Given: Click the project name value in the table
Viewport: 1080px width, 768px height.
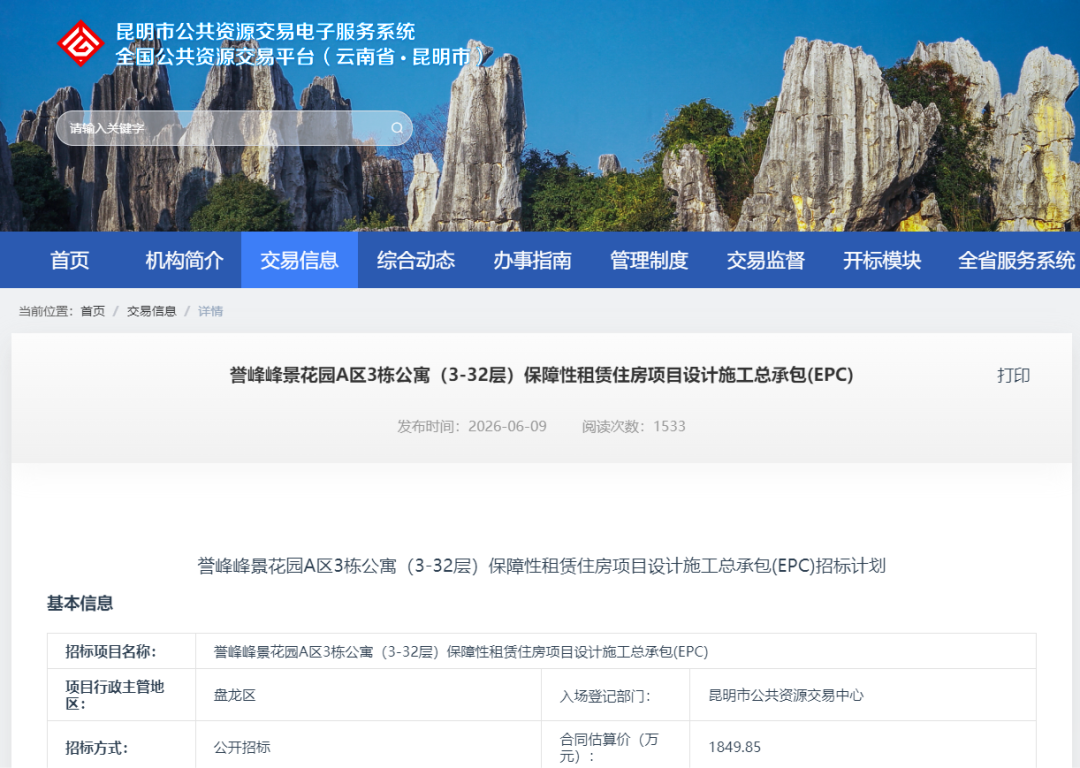Looking at the screenshot, I should [461, 652].
